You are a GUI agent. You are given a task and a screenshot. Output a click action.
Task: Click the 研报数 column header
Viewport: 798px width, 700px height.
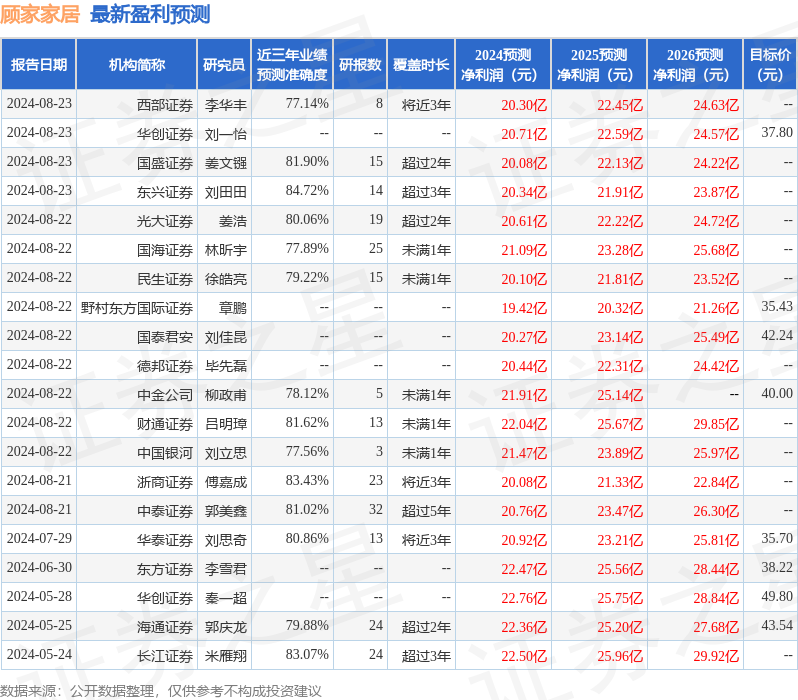click(360, 64)
